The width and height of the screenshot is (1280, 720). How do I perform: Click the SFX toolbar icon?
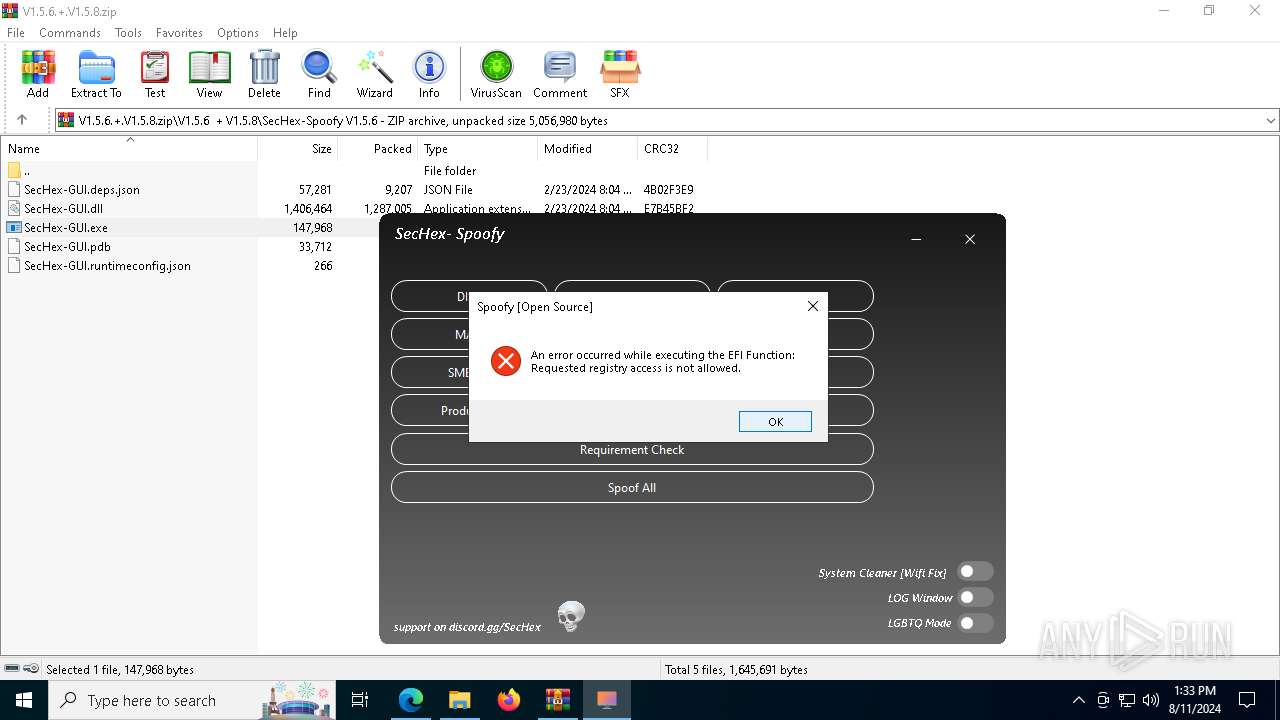click(x=620, y=75)
